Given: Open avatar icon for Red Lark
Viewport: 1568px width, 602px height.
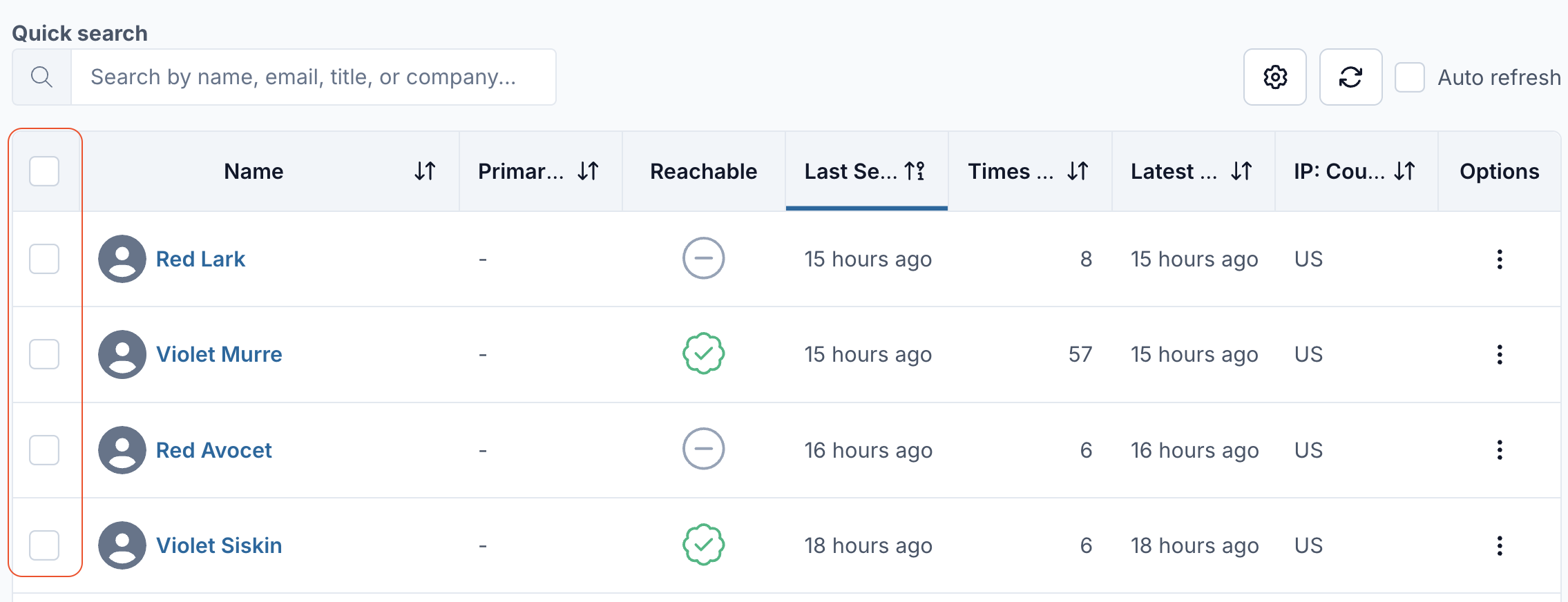Looking at the screenshot, I should [122, 259].
